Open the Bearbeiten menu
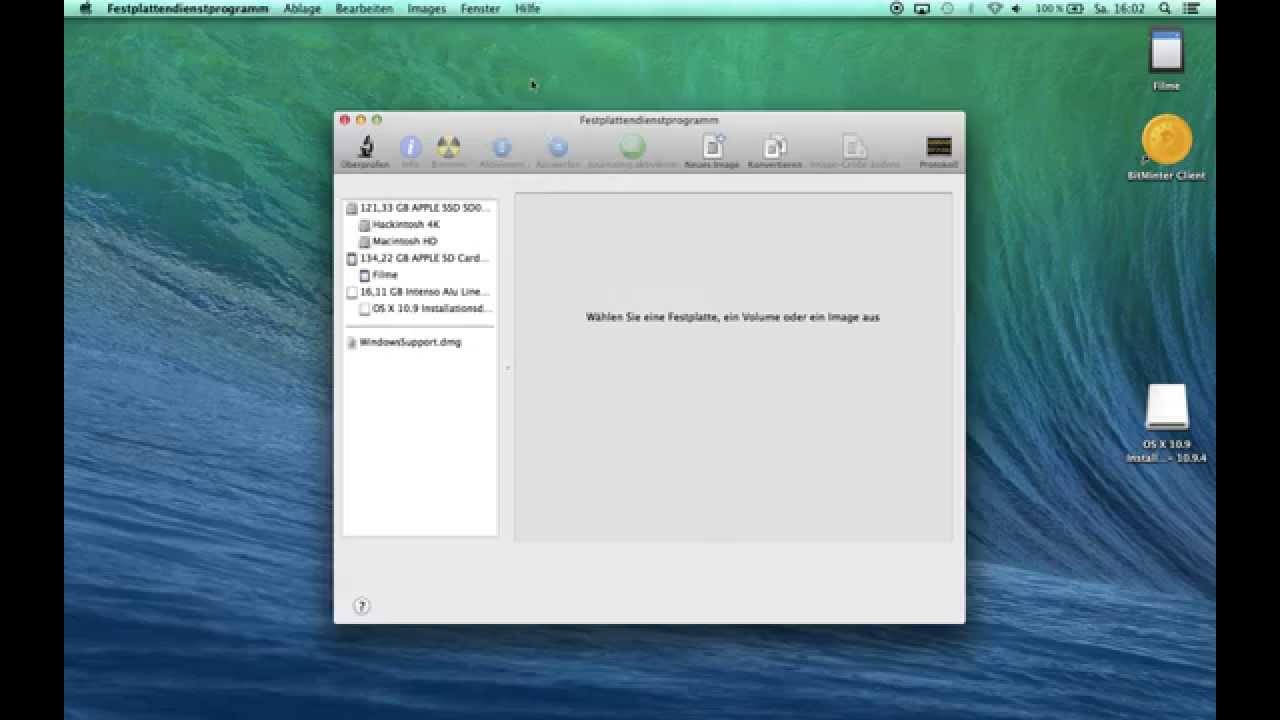 tap(364, 8)
